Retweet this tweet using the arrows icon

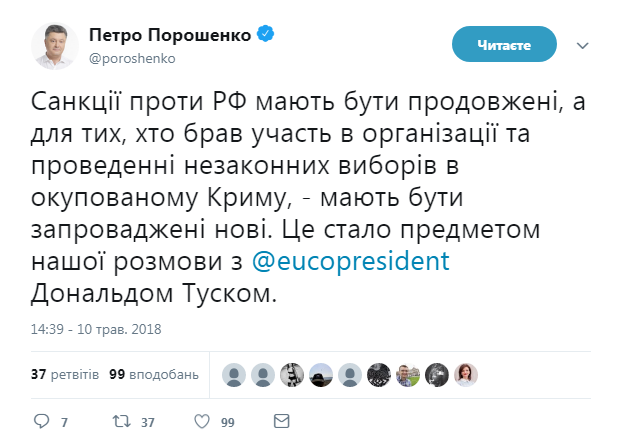pos(121,422)
